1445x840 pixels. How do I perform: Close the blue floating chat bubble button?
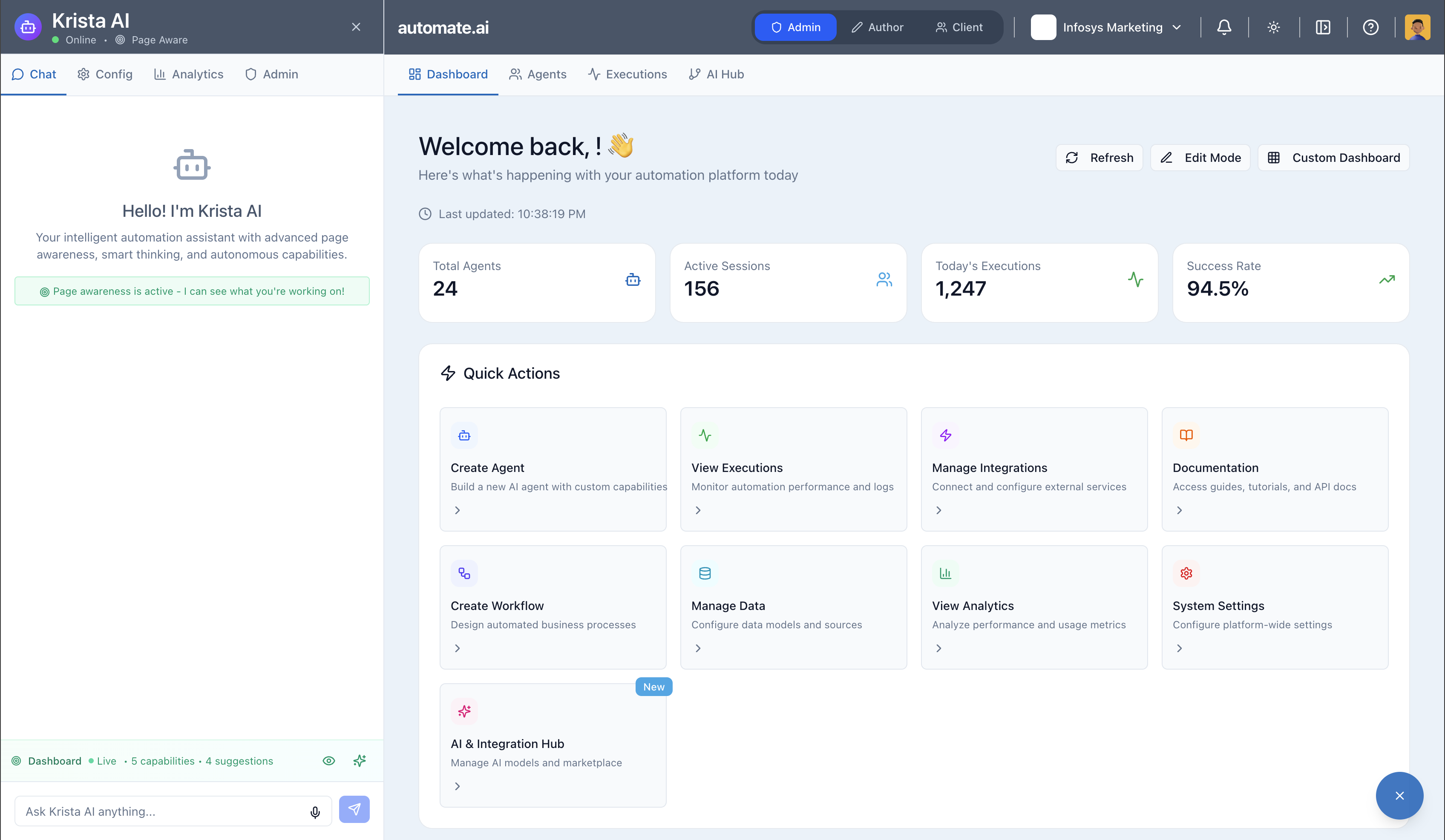point(1399,795)
